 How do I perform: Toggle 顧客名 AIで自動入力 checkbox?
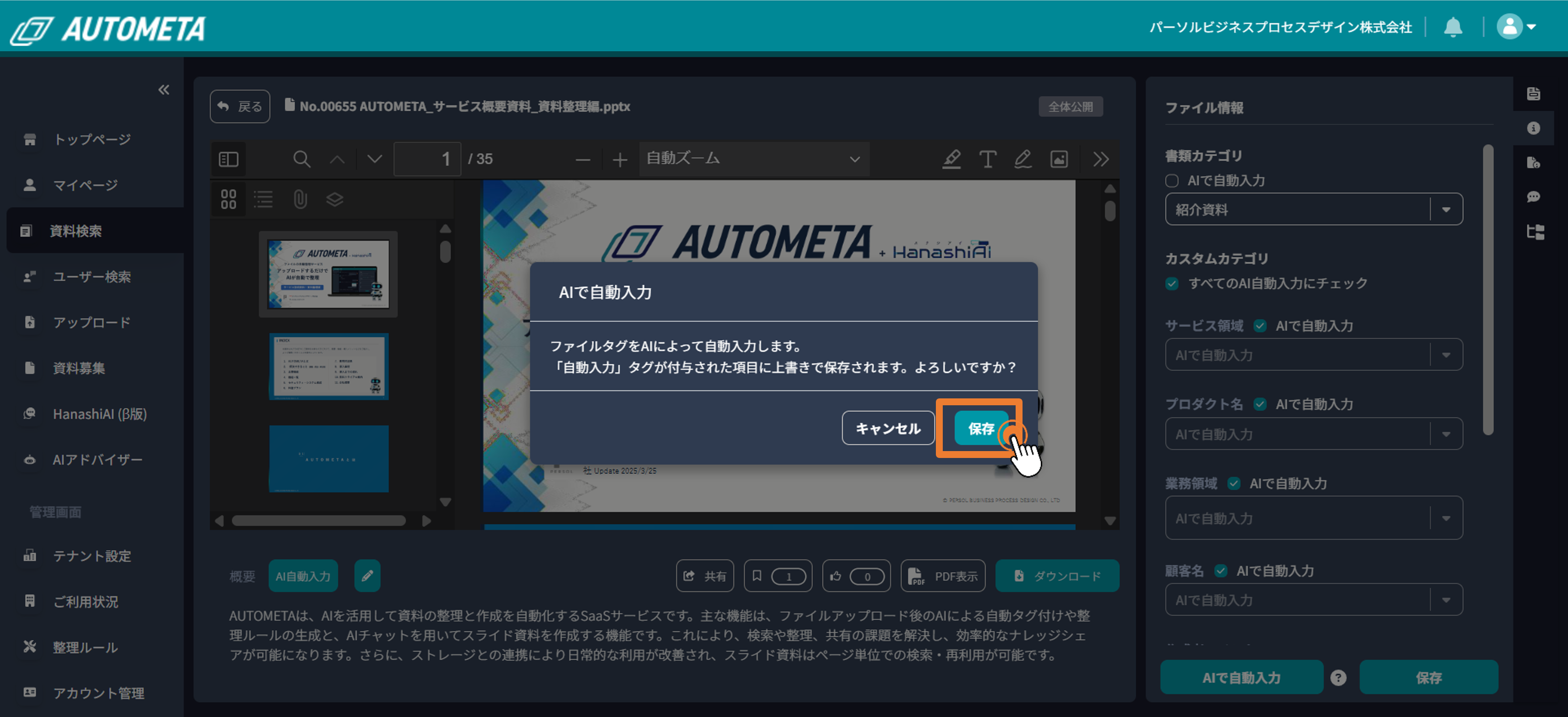click(1220, 571)
